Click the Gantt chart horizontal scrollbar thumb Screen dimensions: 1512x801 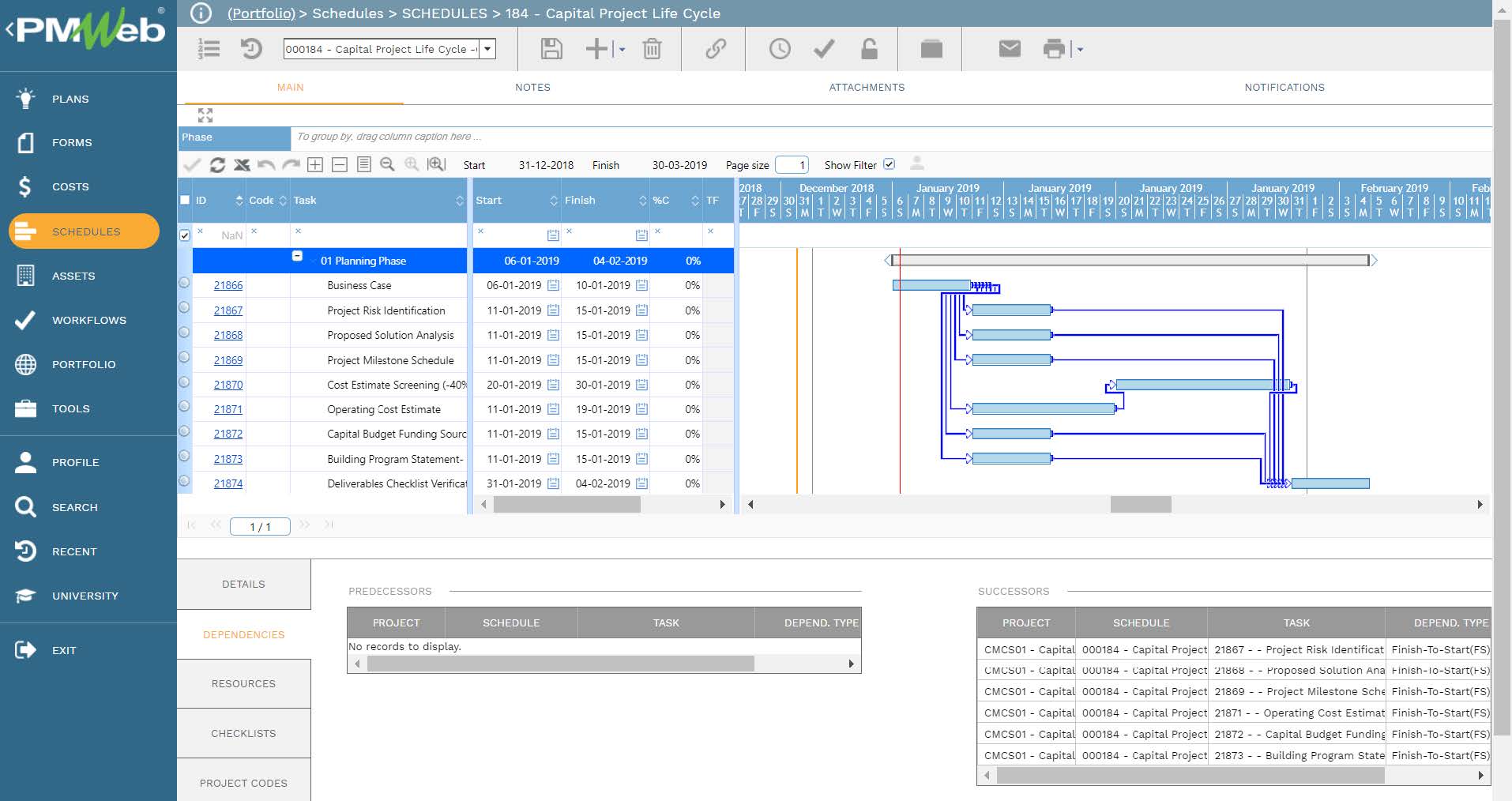pos(1141,504)
